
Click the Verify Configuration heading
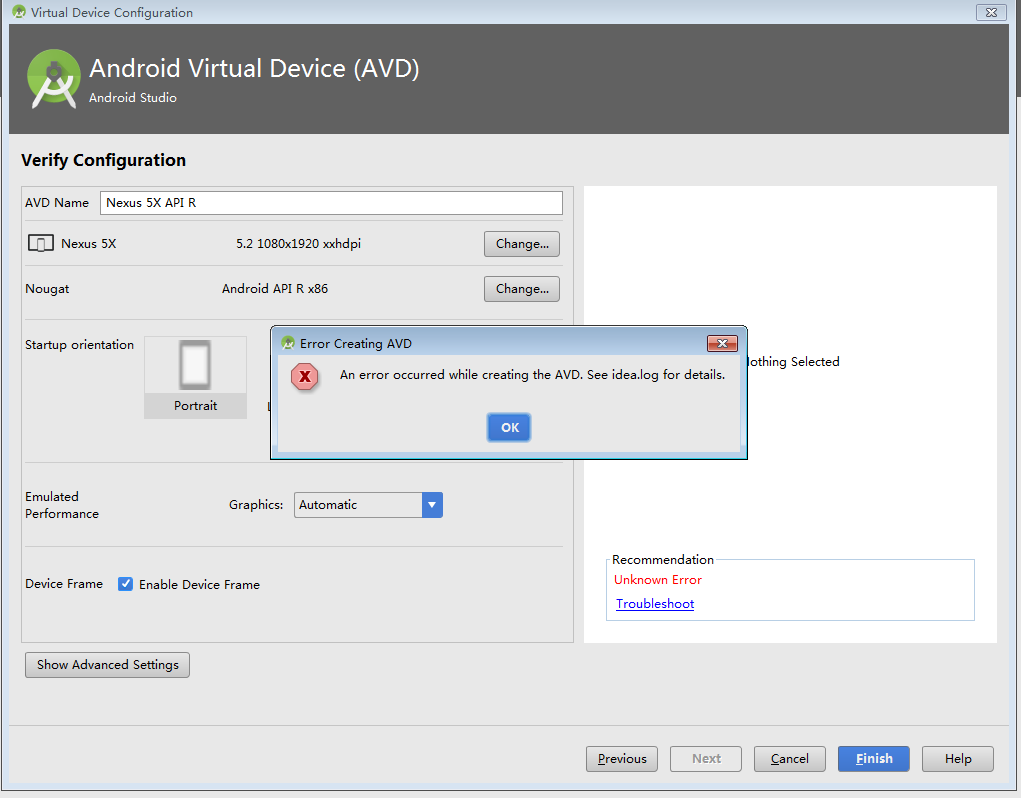click(104, 160)
